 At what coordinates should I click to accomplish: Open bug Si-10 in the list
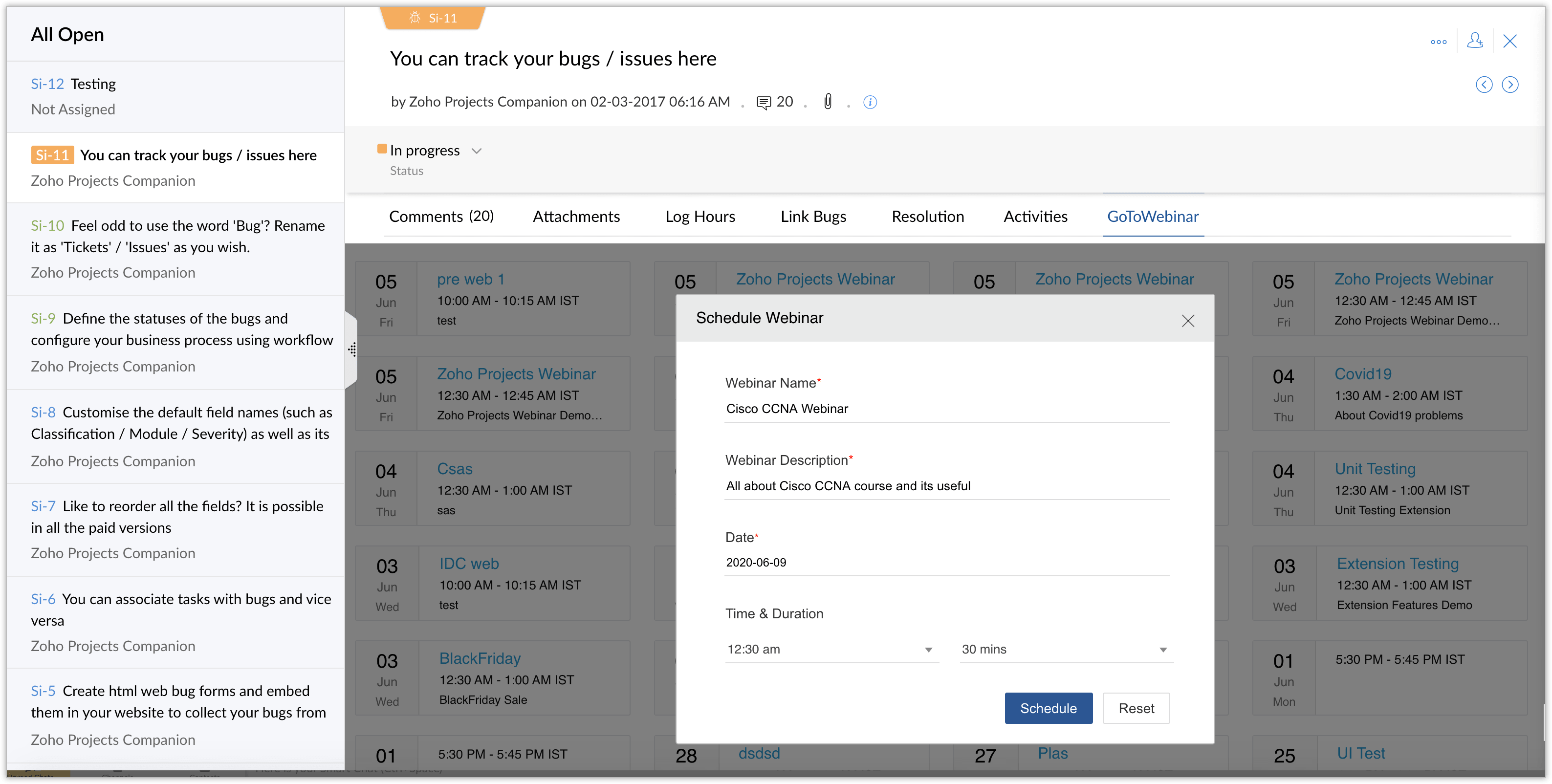pos(175,249)
